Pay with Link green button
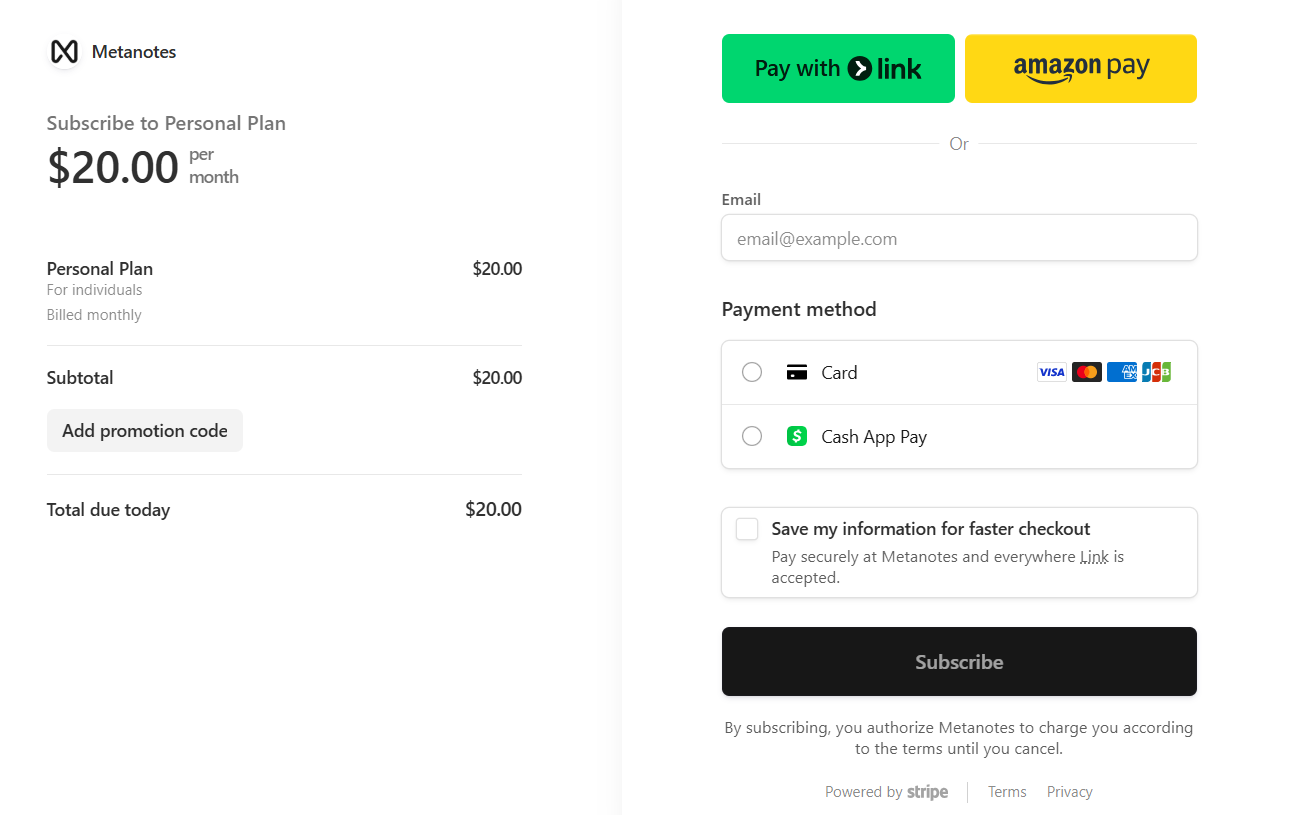This screenshot has height=815, width=1313. point(838,69)
